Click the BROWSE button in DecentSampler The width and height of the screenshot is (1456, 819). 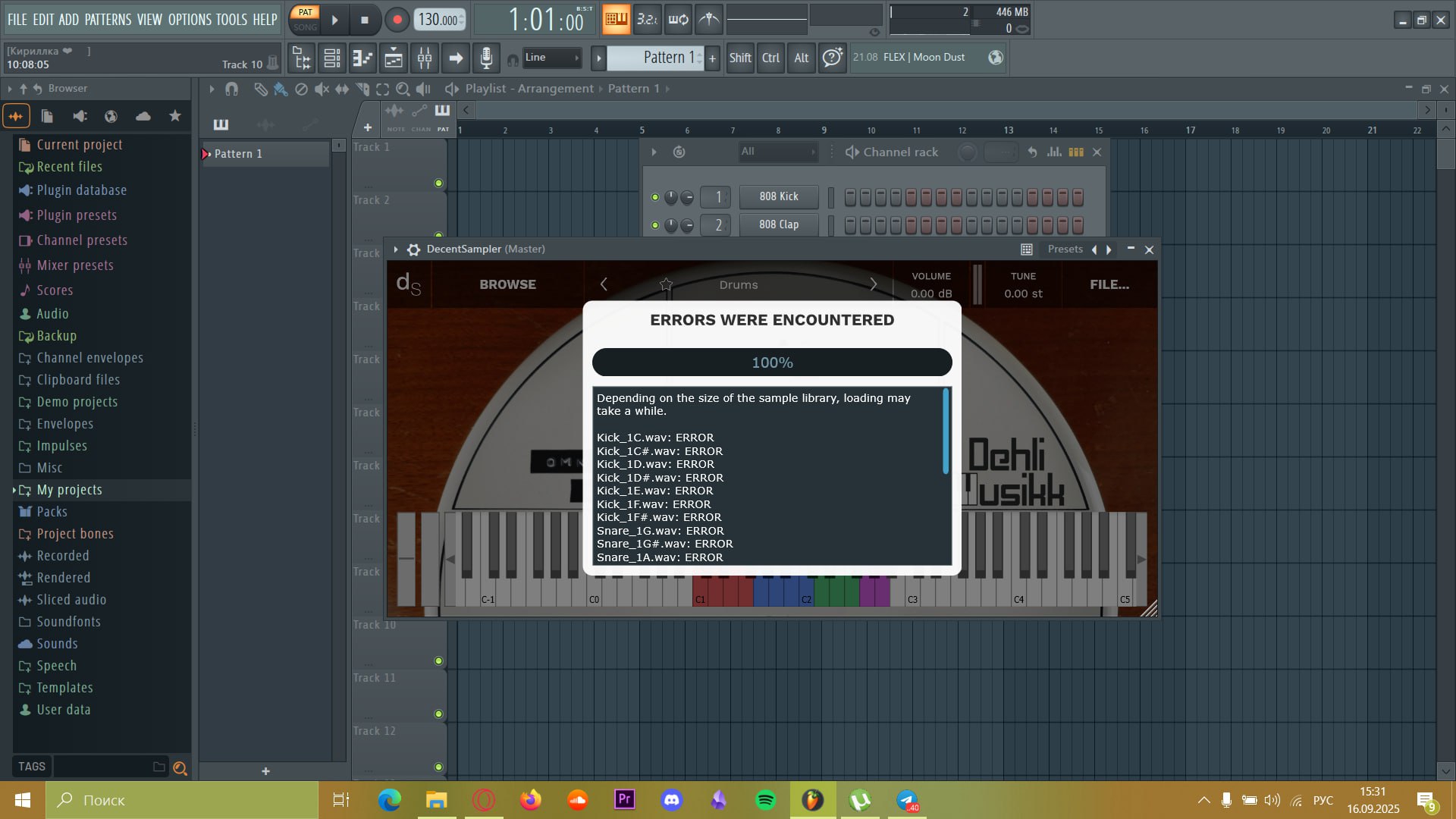tap(507, 284)
